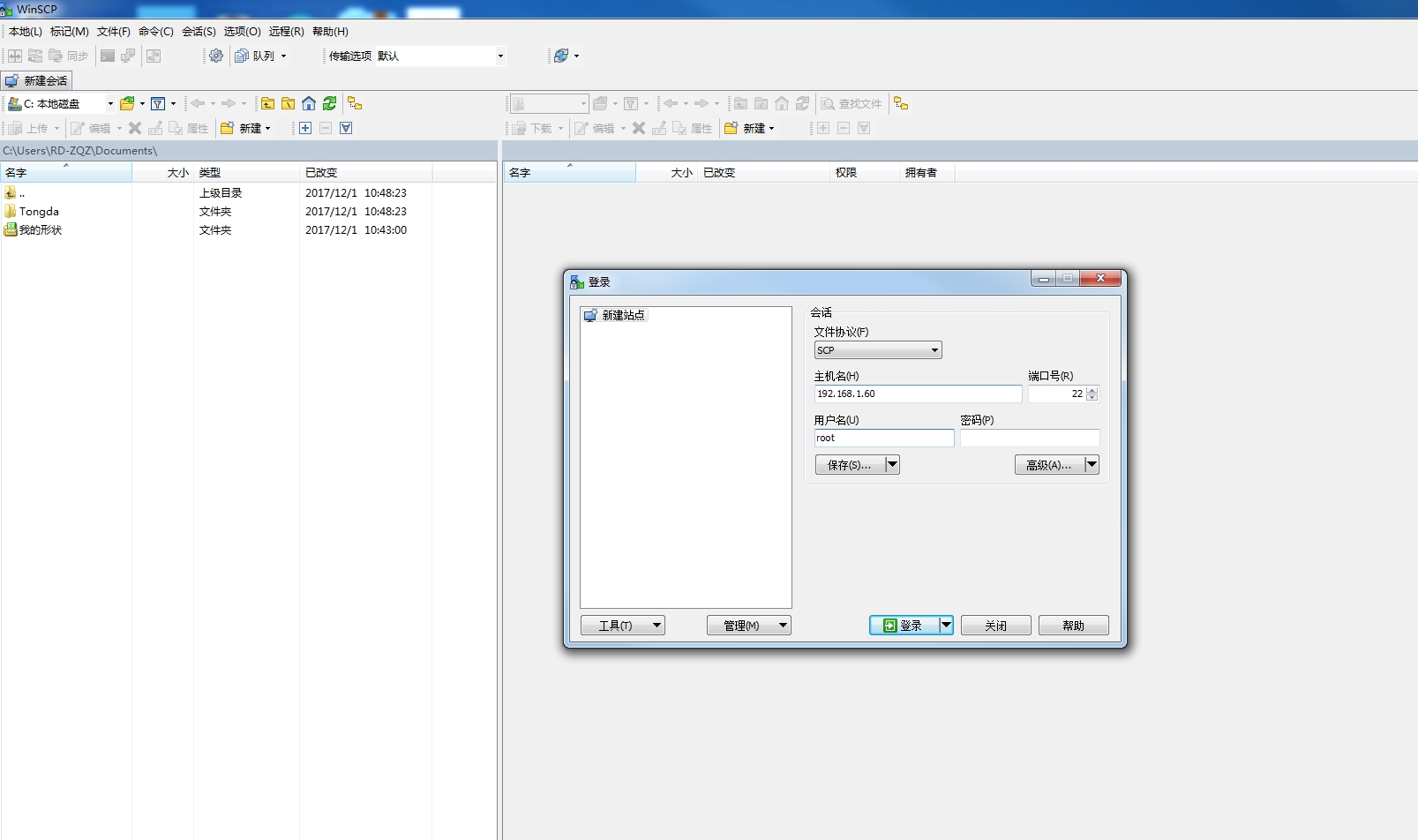1418x840 pixels.
Task: Refresh local panel with green arrows icon
Action: 329,103
